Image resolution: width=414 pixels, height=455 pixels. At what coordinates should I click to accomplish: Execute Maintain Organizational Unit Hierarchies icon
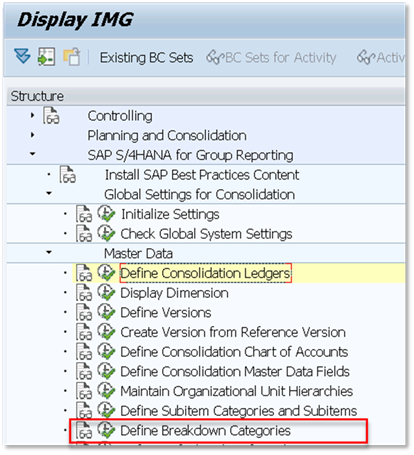106,390
